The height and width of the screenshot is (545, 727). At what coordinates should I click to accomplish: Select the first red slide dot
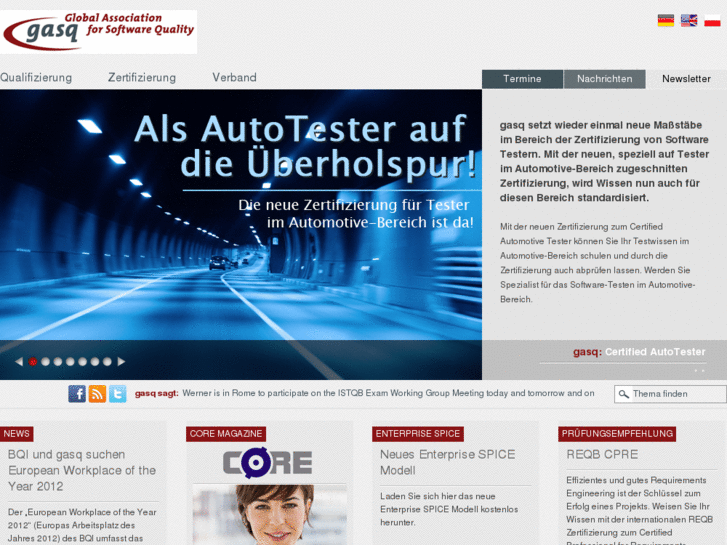pyautogui.click(x=33, y=362)
